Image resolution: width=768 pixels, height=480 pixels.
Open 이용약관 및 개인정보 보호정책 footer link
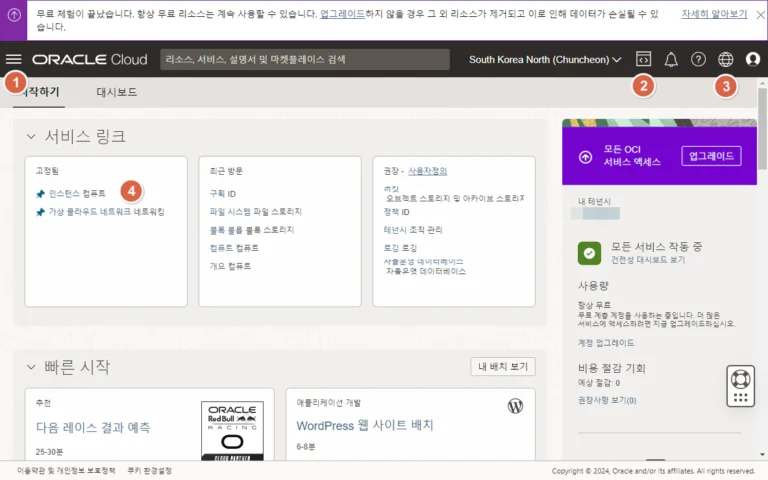click(x=66, y=470)
